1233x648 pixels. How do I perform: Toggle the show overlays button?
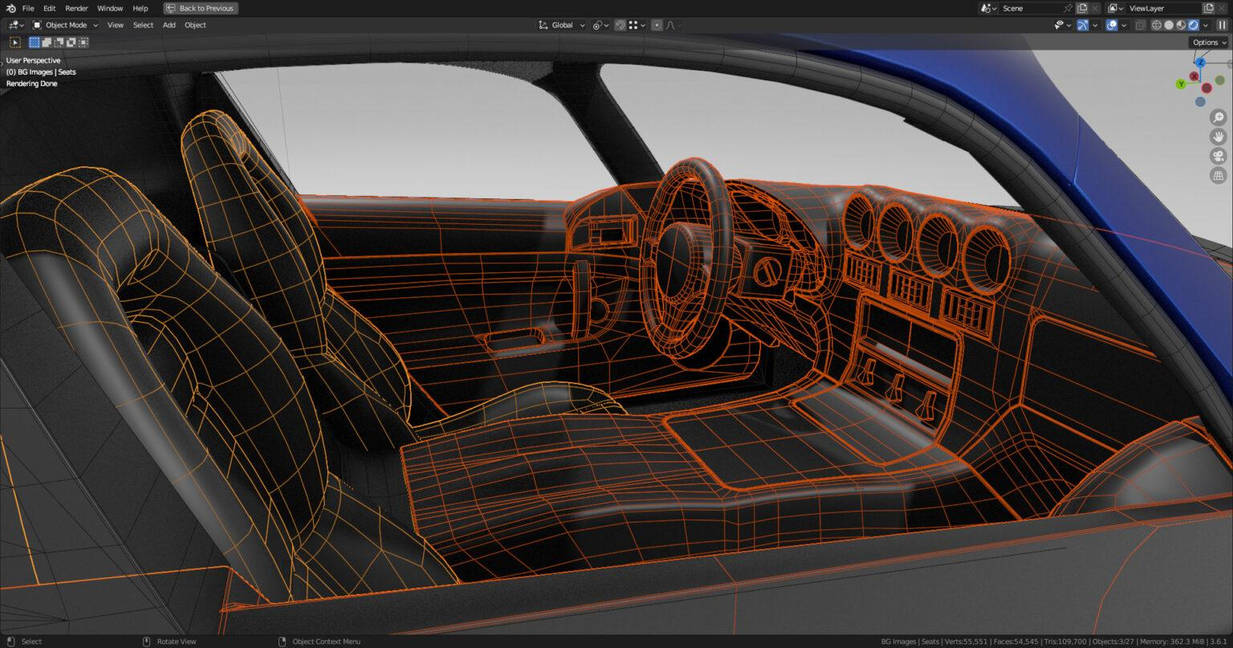point(1112,25)
